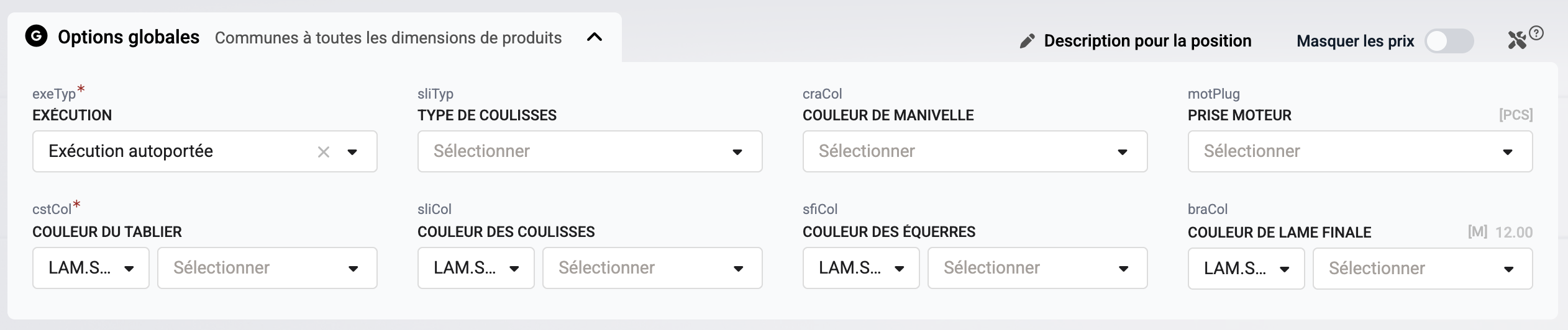Viewport: 1568px width, 330px height.
Task: Open the Prise moteur dropdown
Action: point(1360,151)
